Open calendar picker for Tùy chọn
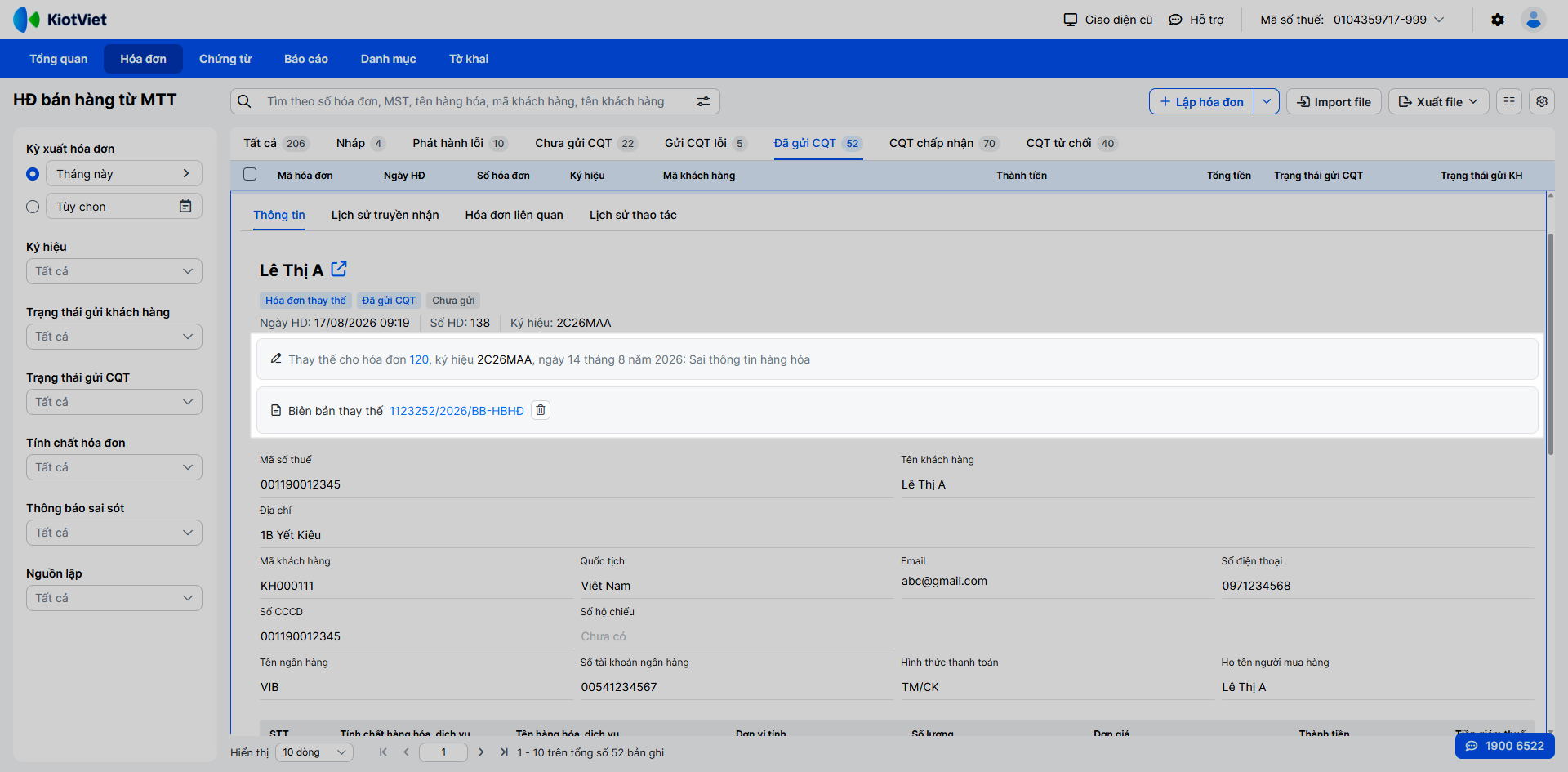 coord(185,206)
